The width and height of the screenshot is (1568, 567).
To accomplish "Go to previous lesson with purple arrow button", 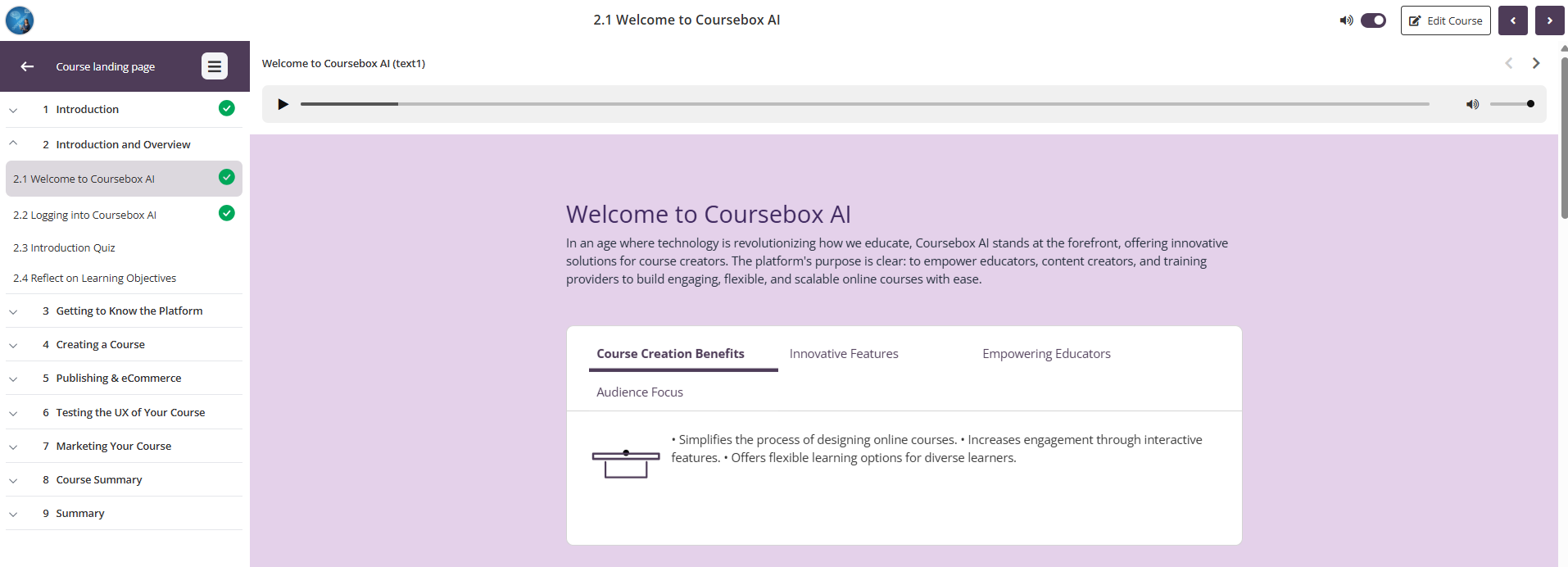I will click(x=1512, y=20).
